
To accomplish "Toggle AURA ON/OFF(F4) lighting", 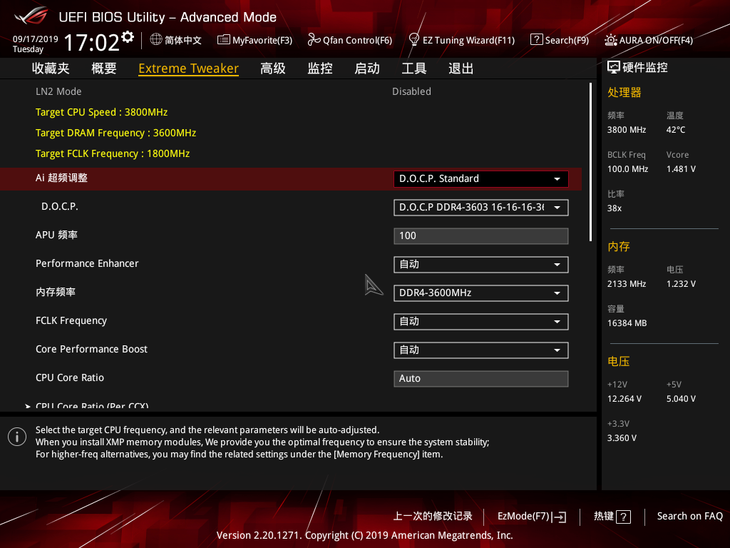I will tap(649, 40).
